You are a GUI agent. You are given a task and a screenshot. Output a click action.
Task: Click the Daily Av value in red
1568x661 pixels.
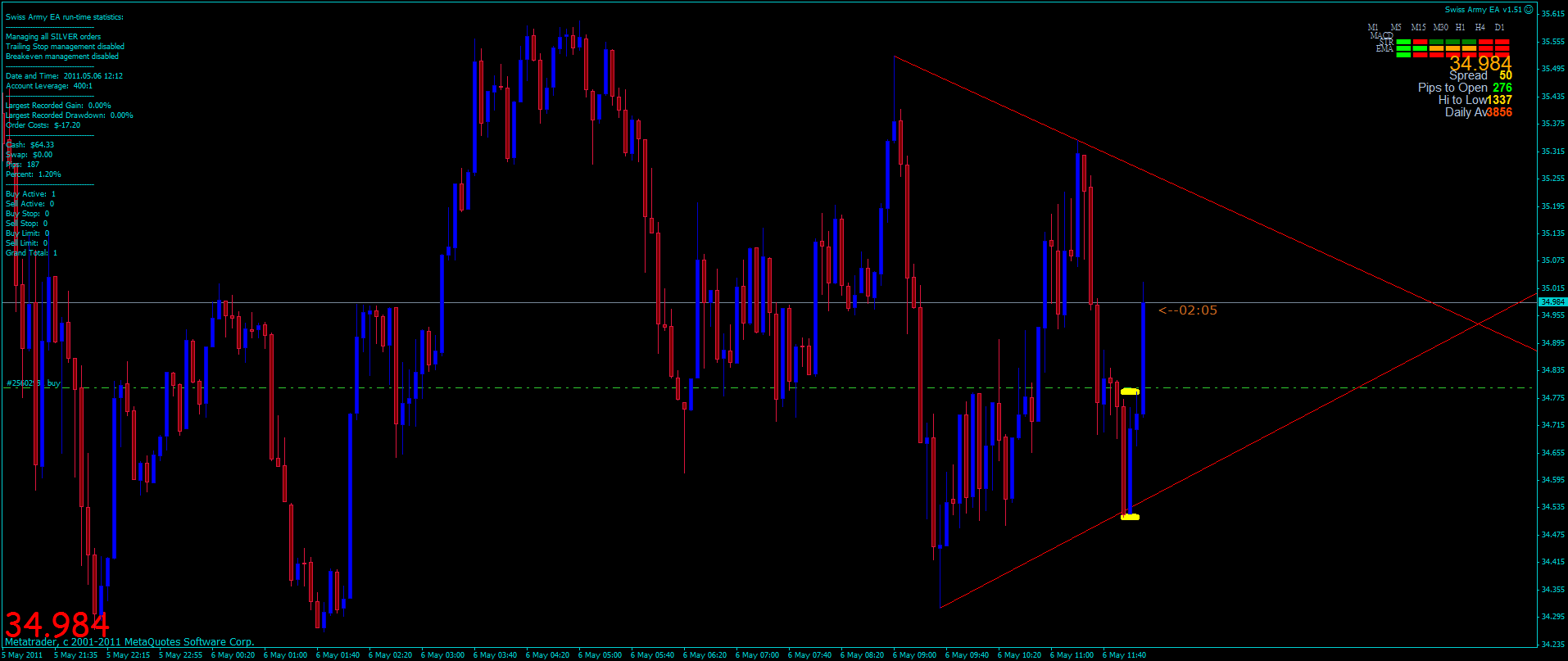[x=1499, y=112]
